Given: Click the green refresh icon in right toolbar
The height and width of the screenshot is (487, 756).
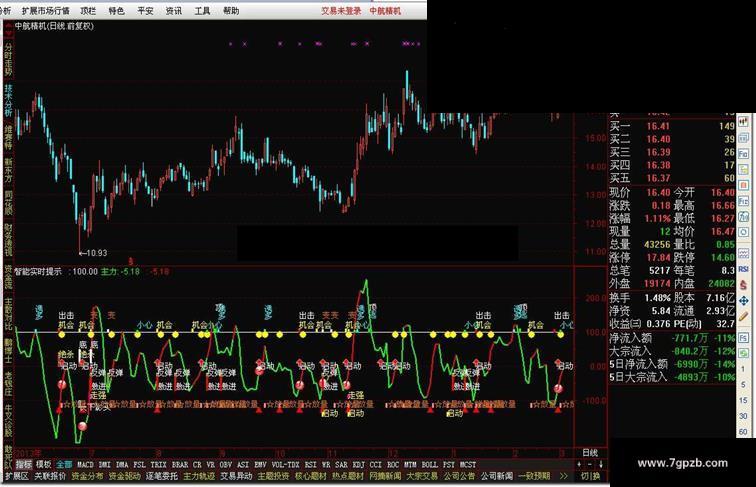Looking at the screenshot, I should pos(743,353).
